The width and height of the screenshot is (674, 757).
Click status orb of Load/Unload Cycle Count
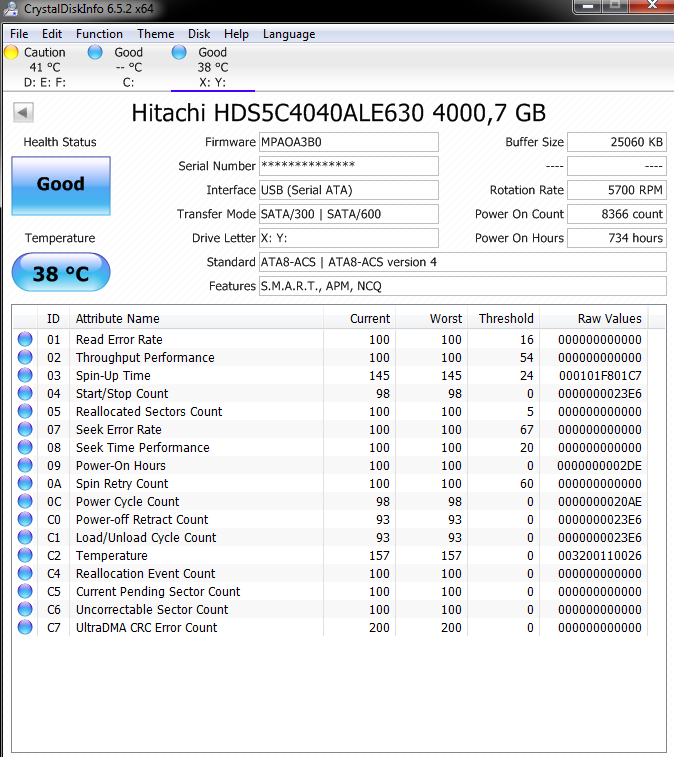[x=25, y=537]
